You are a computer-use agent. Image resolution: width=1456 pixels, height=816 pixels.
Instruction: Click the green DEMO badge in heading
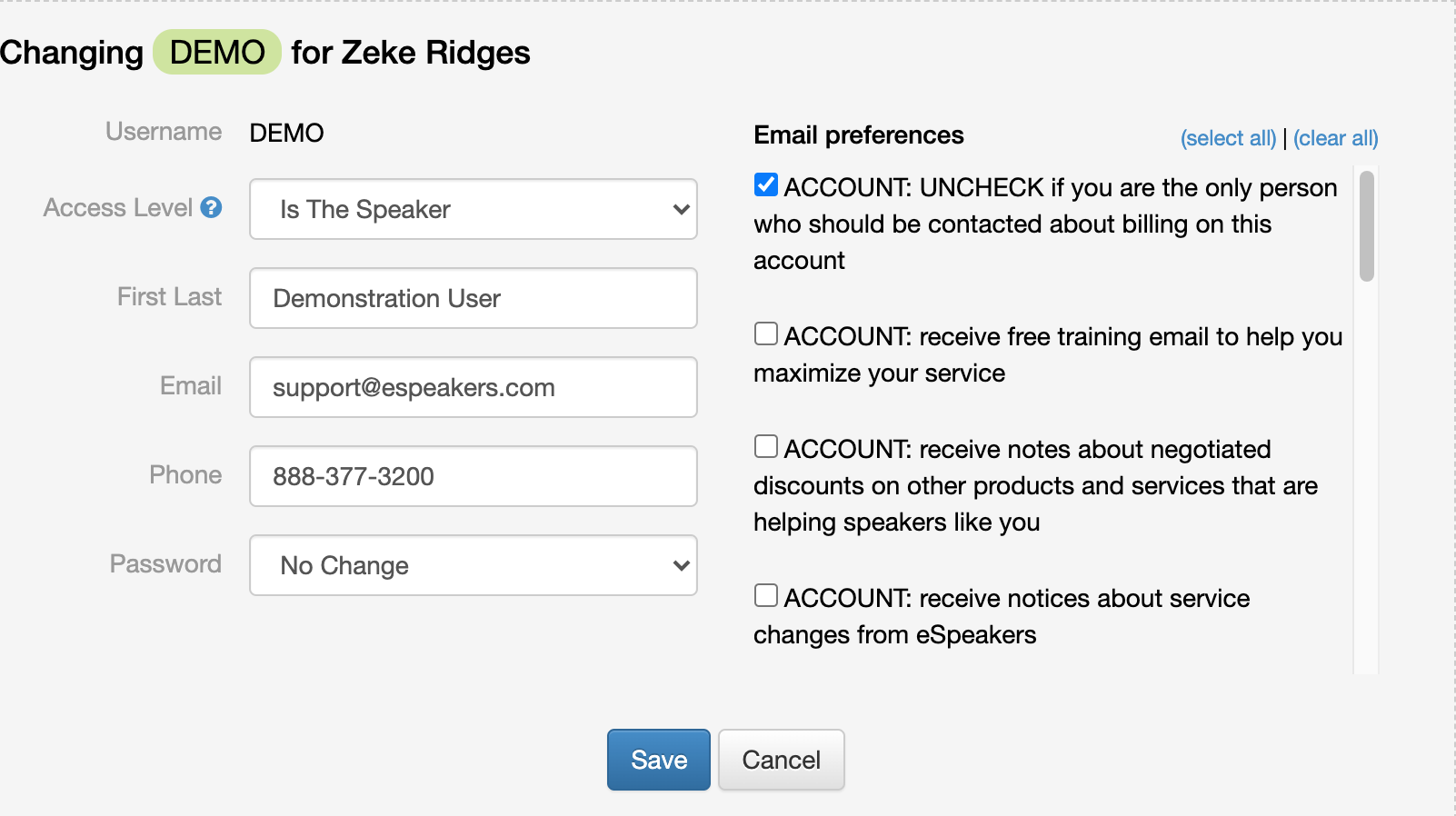[x=217, y=53]
